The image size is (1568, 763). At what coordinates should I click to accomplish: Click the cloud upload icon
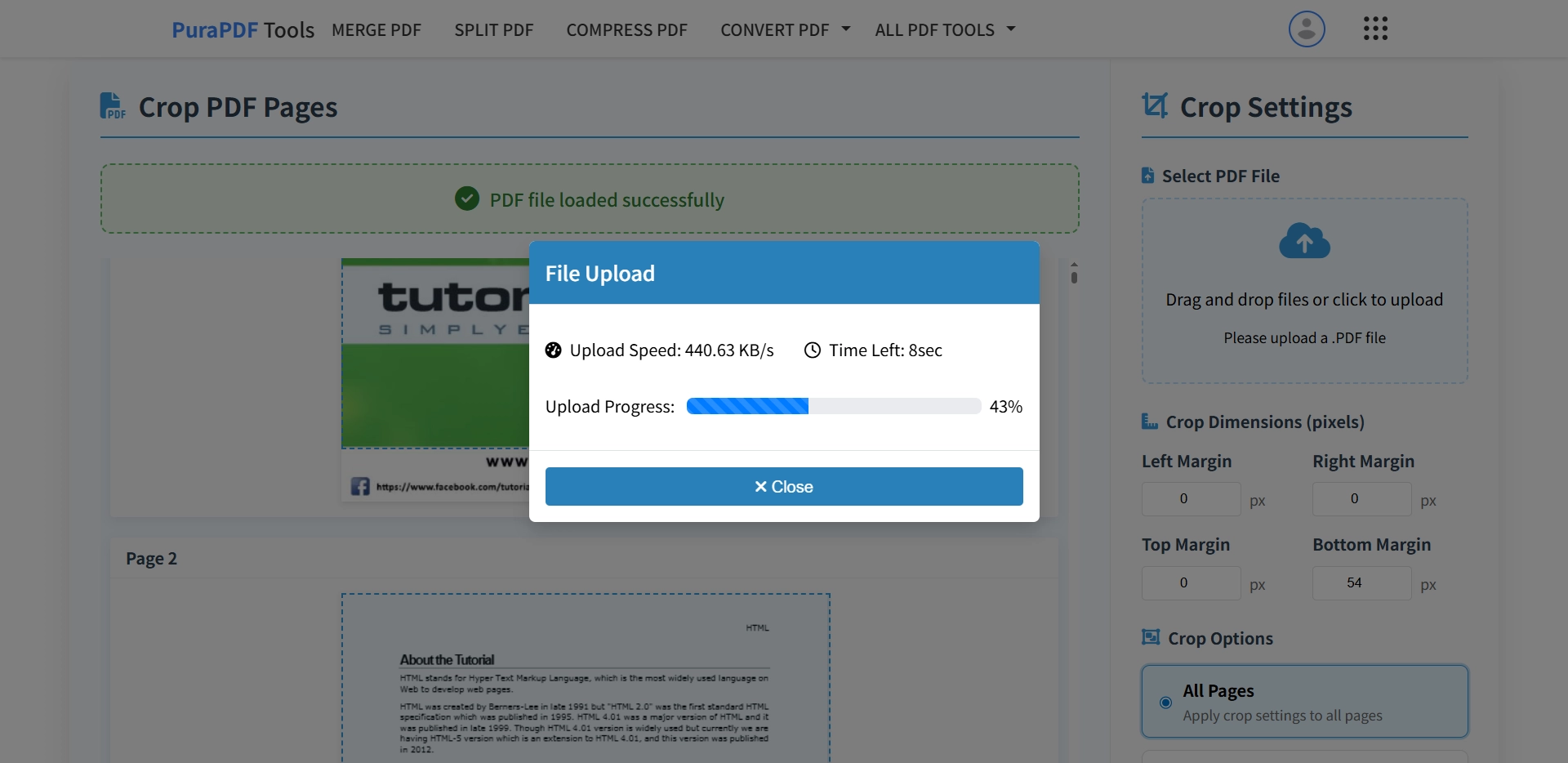(1304, 241)
